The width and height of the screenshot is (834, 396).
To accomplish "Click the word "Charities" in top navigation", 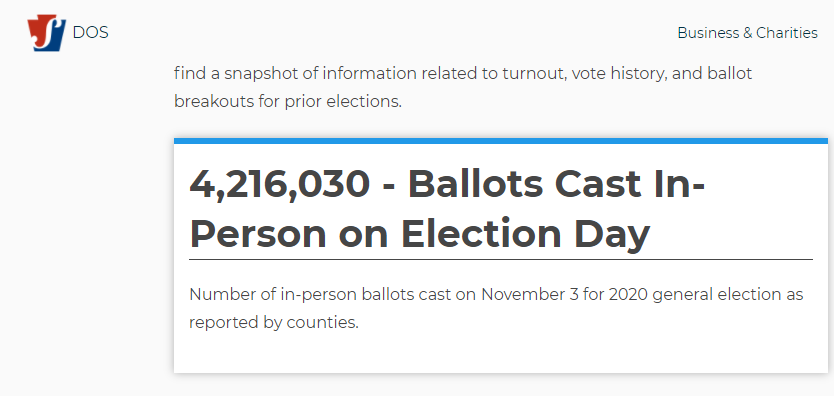I will tap(787, 33).
